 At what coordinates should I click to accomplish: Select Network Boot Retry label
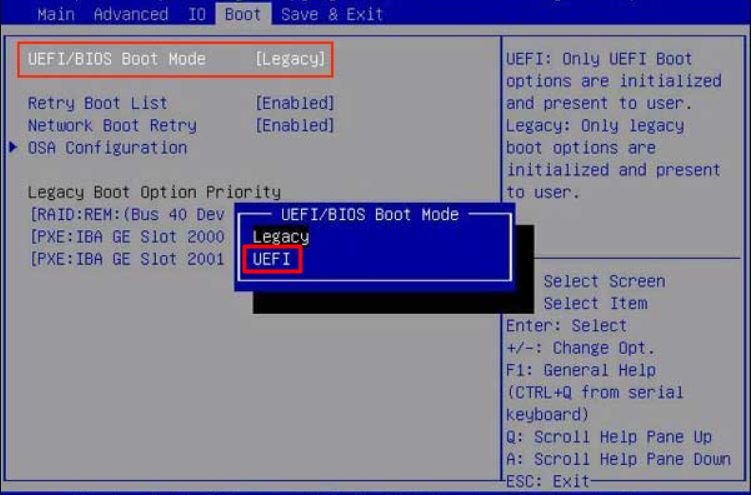coord(112,125)
